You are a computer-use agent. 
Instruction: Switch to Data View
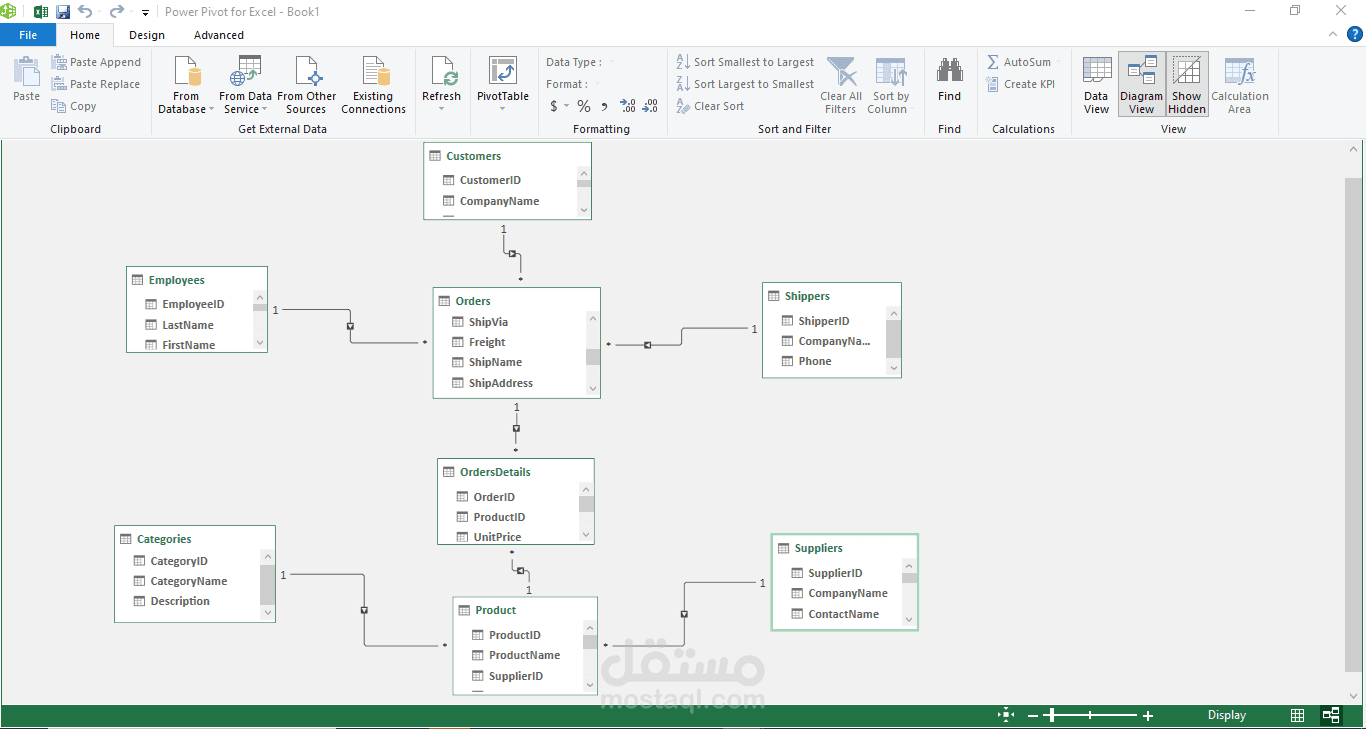click(1097, 85)
